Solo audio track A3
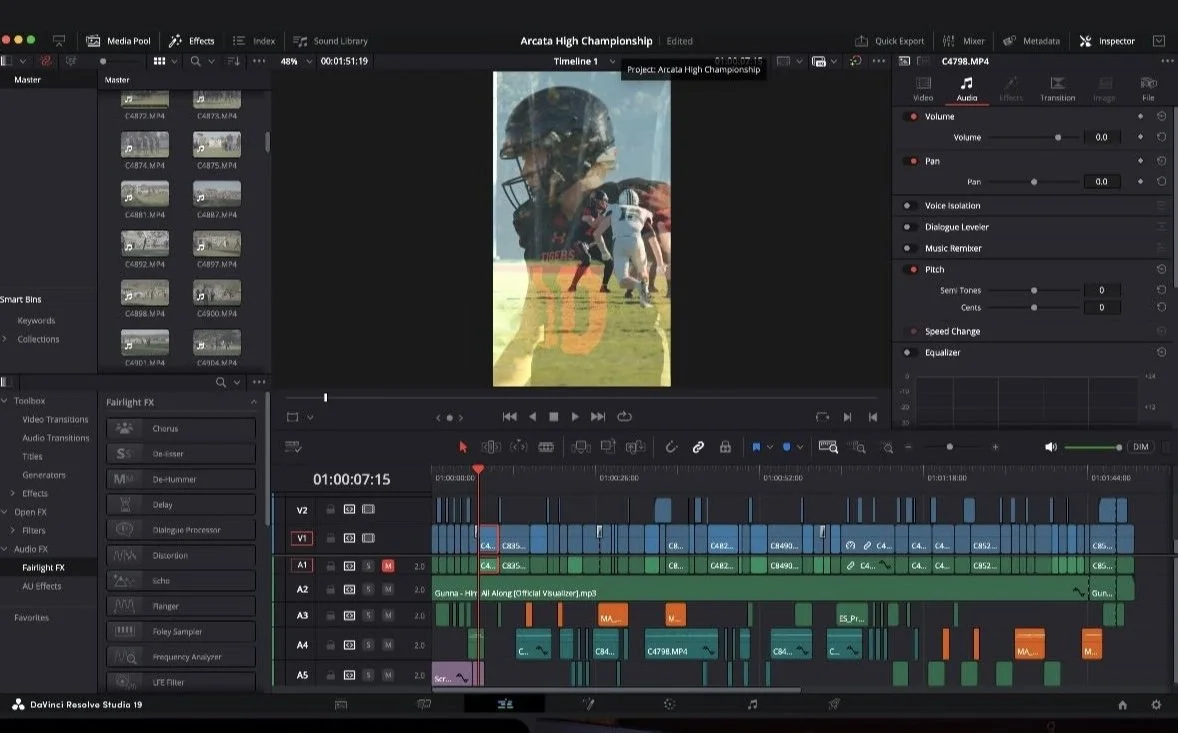 click(369, 615)
